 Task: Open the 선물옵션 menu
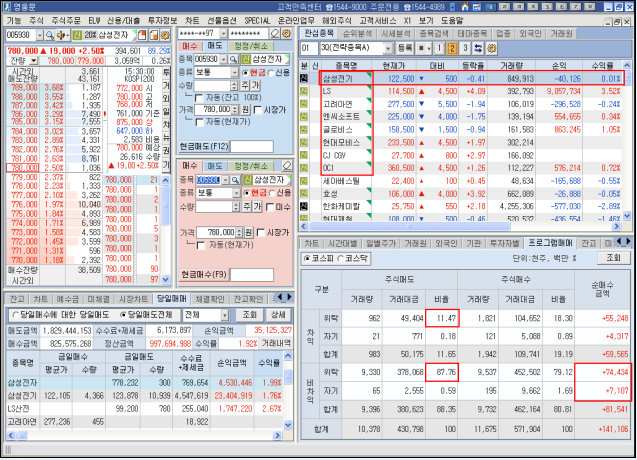click(222, 20)
